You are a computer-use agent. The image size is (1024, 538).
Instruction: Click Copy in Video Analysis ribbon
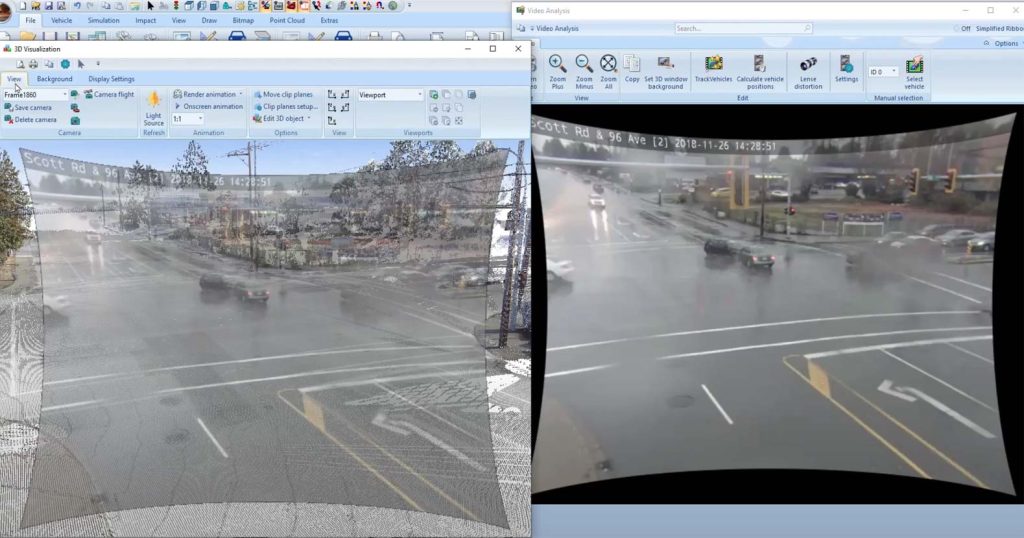[632, 69]
